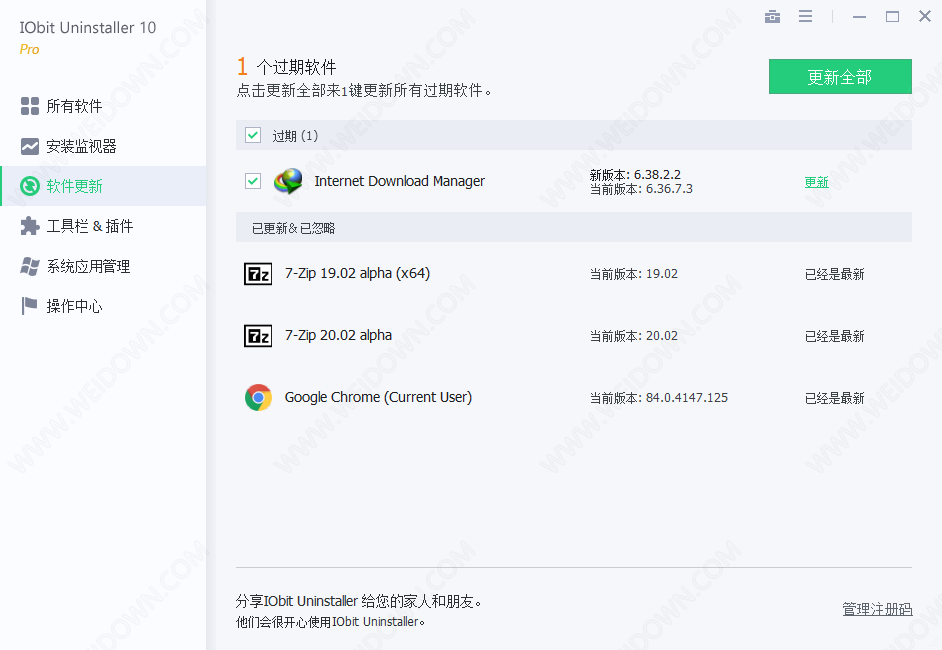
Task: Click the 7-Zip 20.02 alpha icon
Action: click(258, 336)
